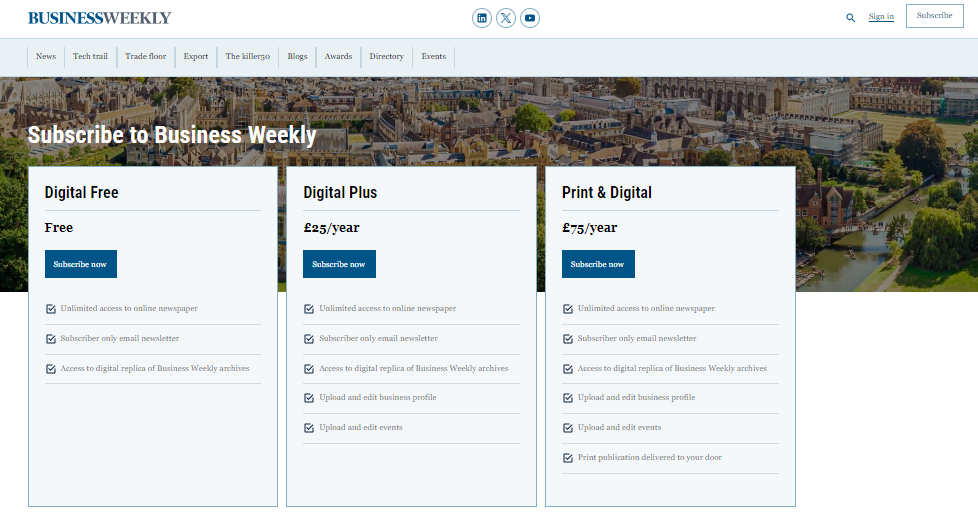Click the search magnifier icon
978x512 pixels.
point(850,18)
